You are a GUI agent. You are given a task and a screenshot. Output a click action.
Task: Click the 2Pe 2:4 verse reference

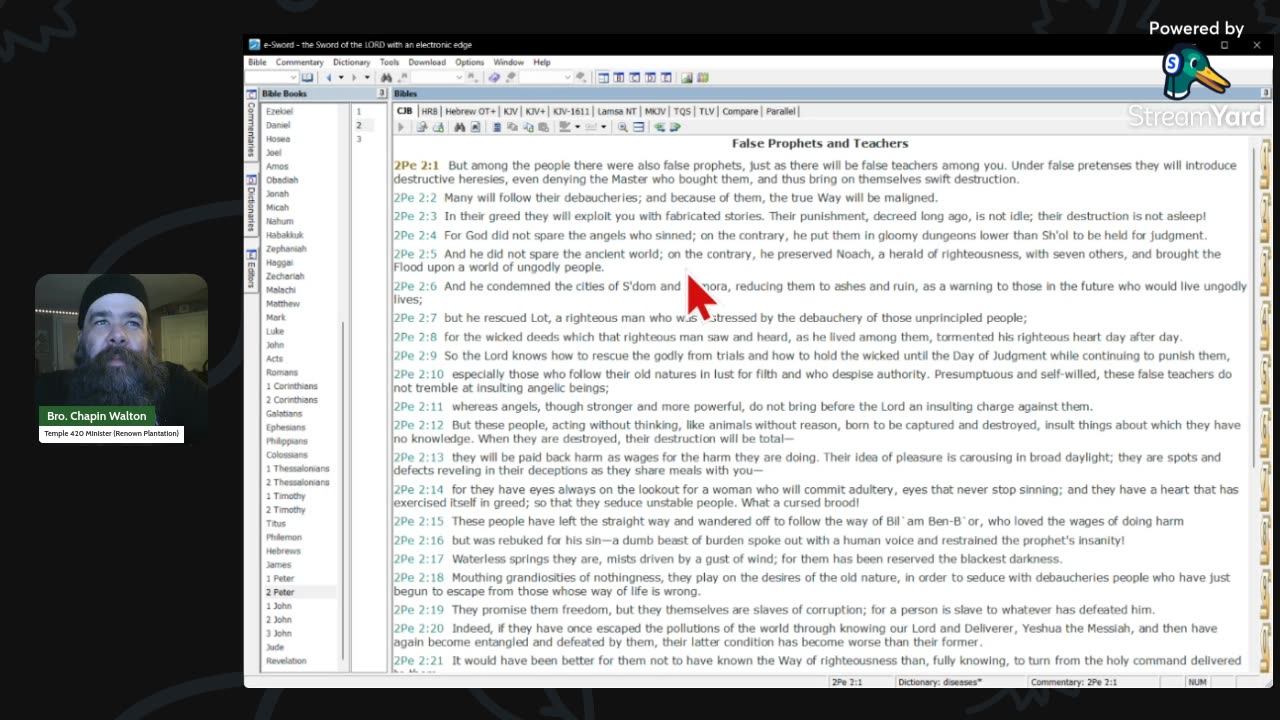(415, 236)
